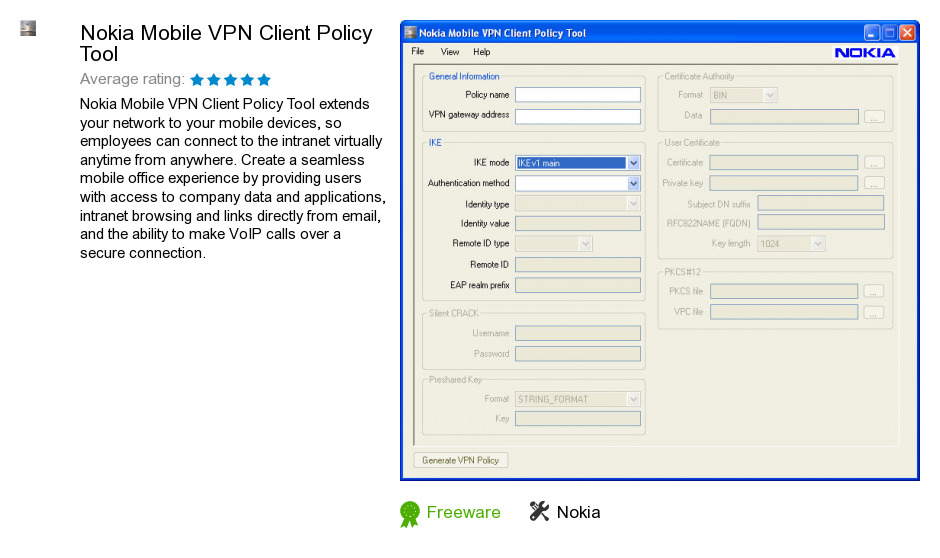The height and width of the screenshot is (558, 940).
Task: Click the EAP realm prefix field
Action: tap(577, 285)
